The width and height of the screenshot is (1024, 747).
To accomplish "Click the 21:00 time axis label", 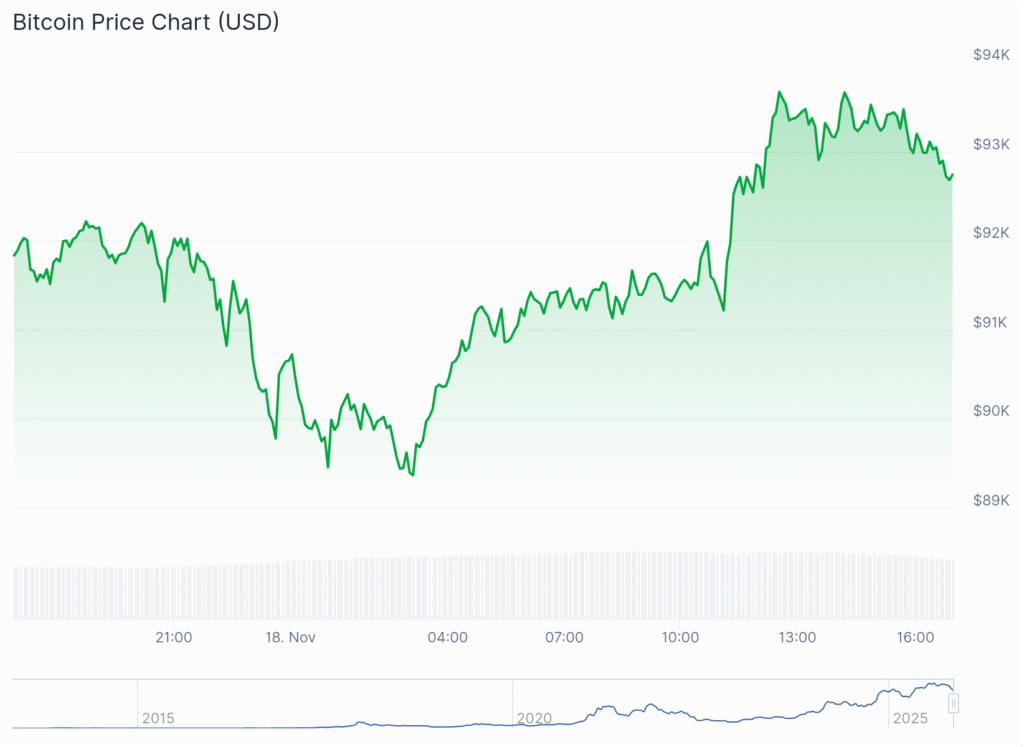I will (174, 637).
